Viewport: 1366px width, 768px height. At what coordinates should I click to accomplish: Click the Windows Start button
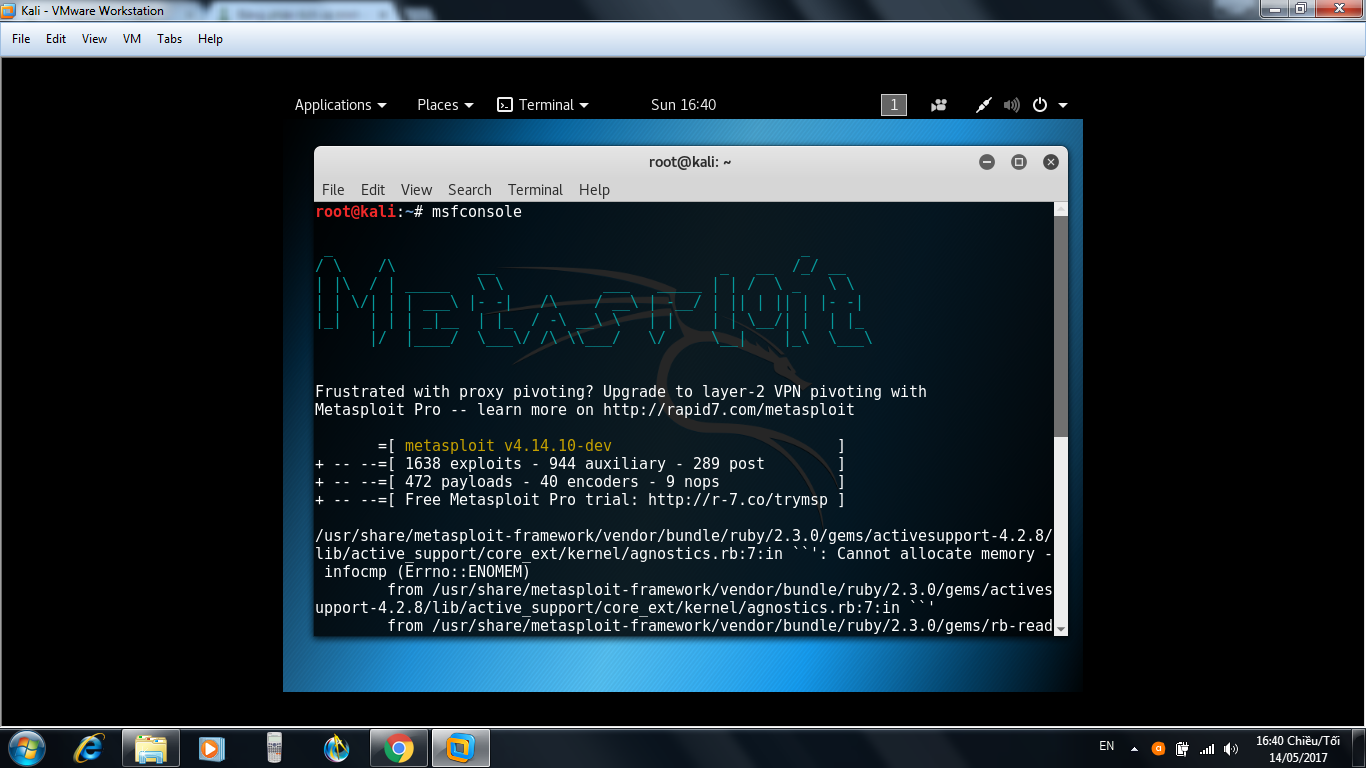click(26, 747)
